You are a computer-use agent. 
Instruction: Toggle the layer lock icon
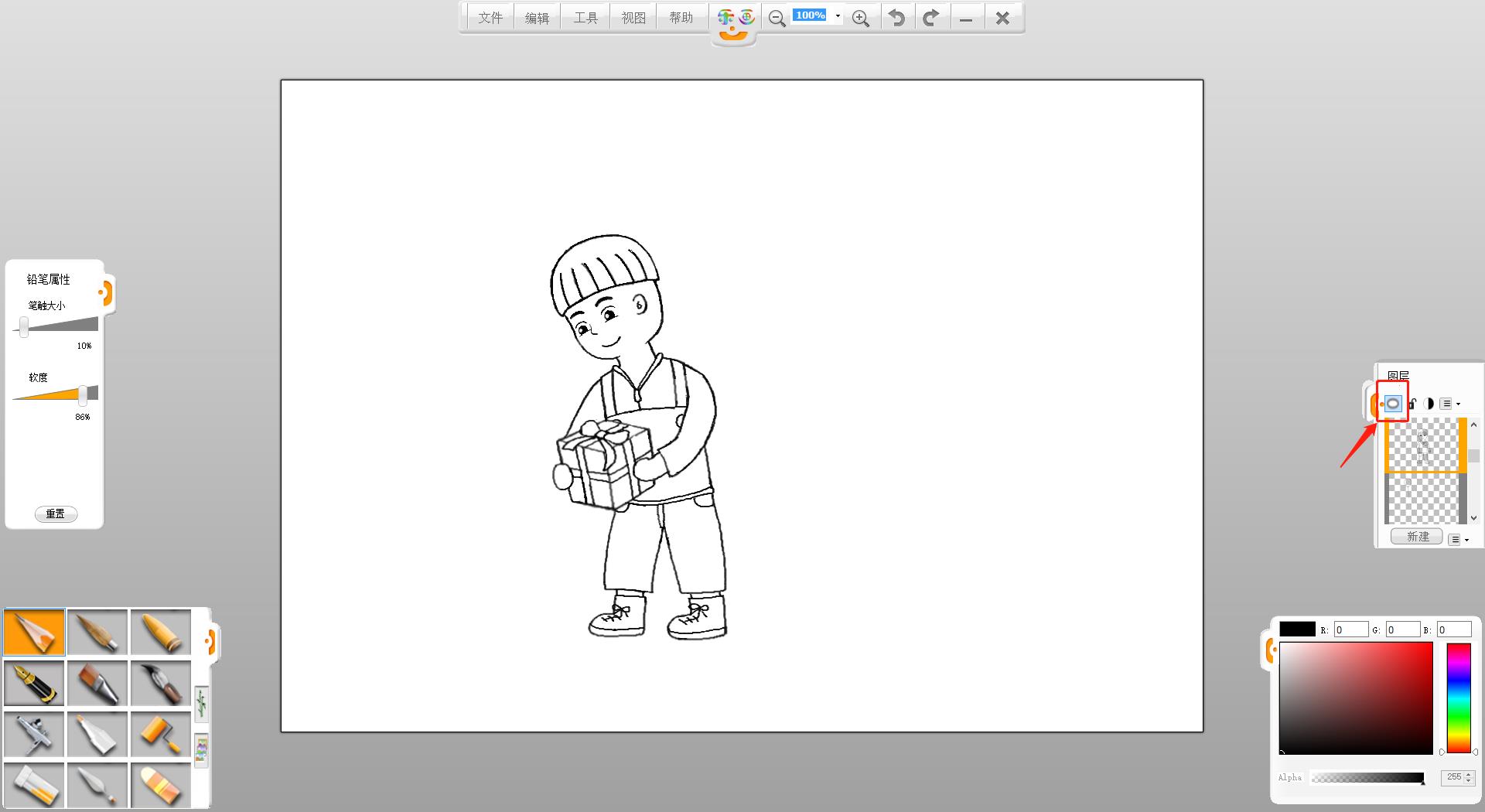(1412, 403)
